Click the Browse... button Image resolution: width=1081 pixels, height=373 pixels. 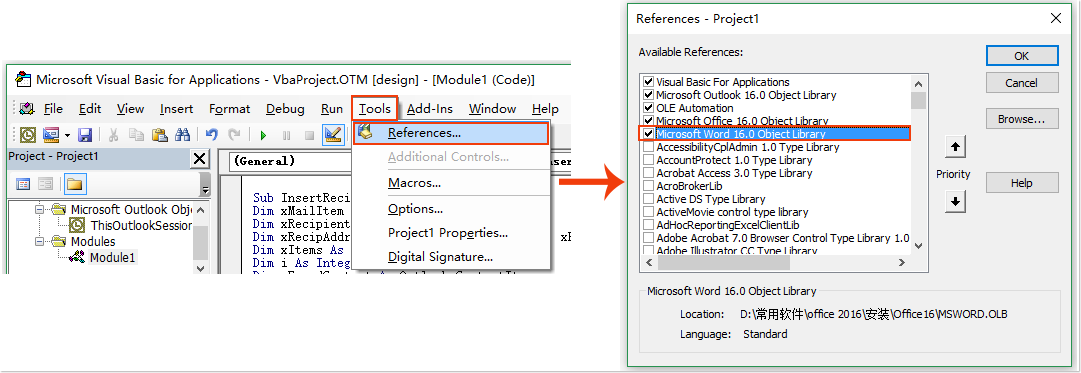click(1022, 119)
